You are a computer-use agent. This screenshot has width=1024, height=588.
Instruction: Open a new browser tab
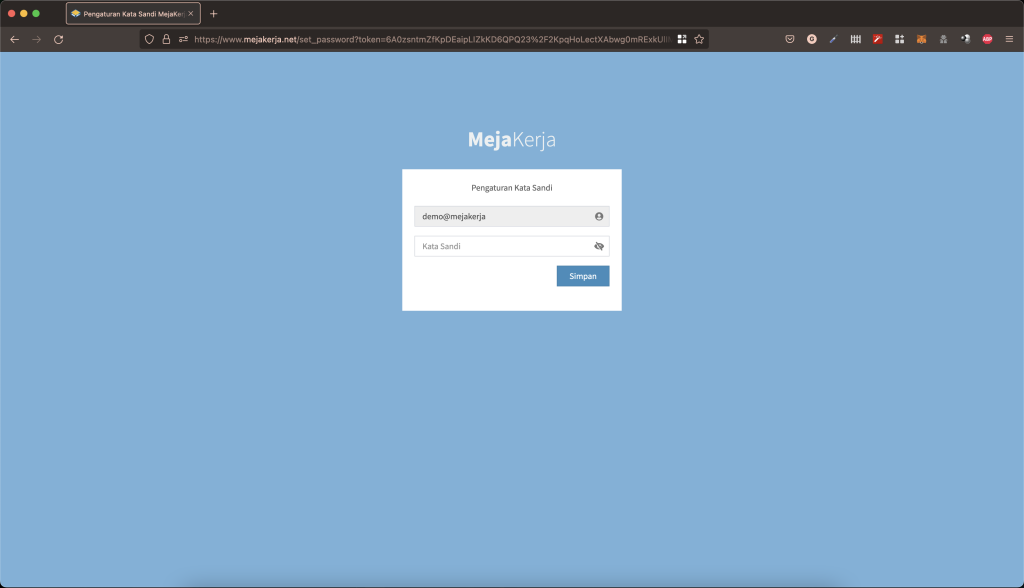(214, 14)
